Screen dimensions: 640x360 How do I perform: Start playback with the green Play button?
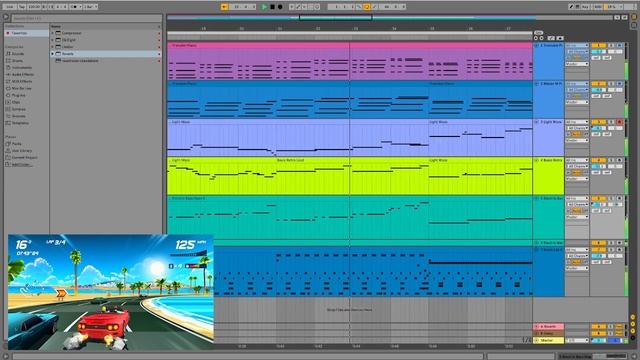coord(264,7)
